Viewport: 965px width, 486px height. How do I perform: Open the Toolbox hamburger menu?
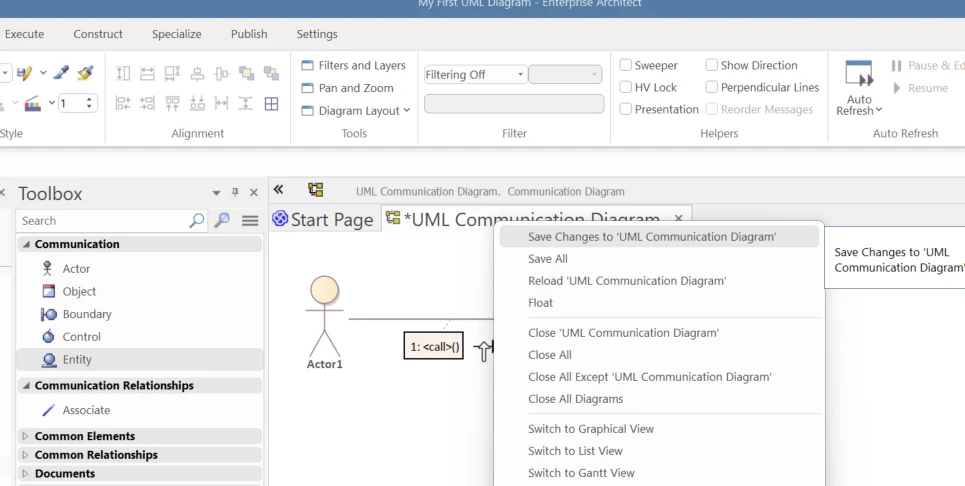click(x=250, y=220)
